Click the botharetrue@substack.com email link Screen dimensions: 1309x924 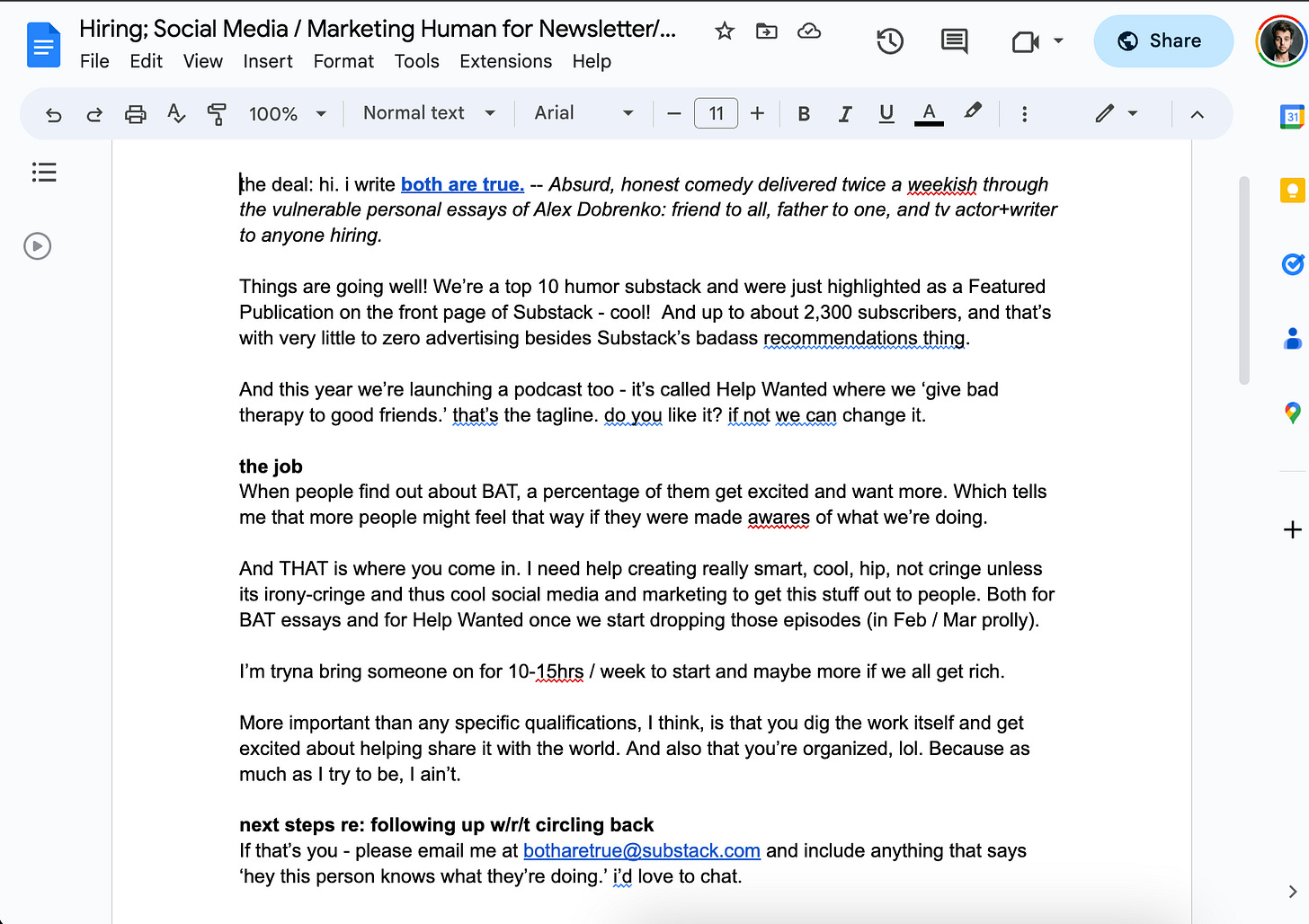(642, 850)
